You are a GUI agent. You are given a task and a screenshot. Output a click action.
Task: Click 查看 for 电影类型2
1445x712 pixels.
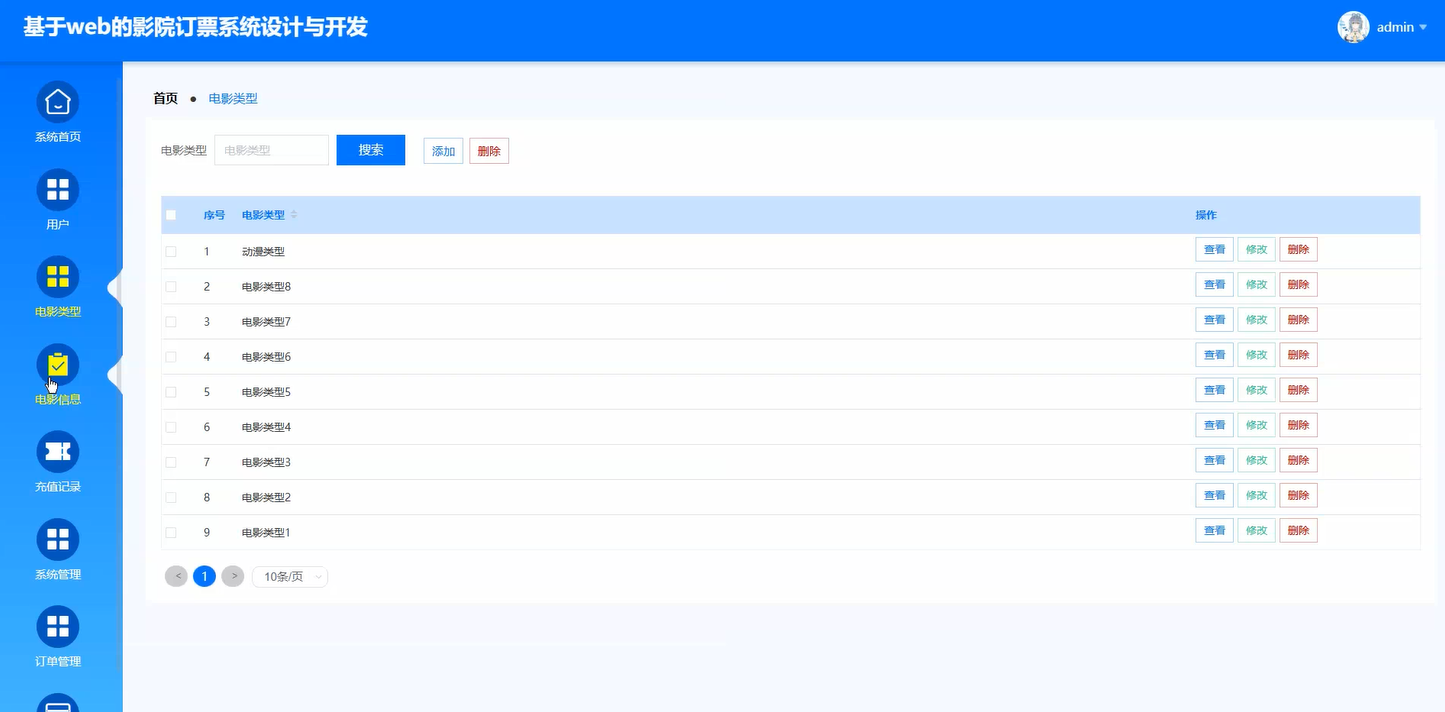[x=1214, y=495]
